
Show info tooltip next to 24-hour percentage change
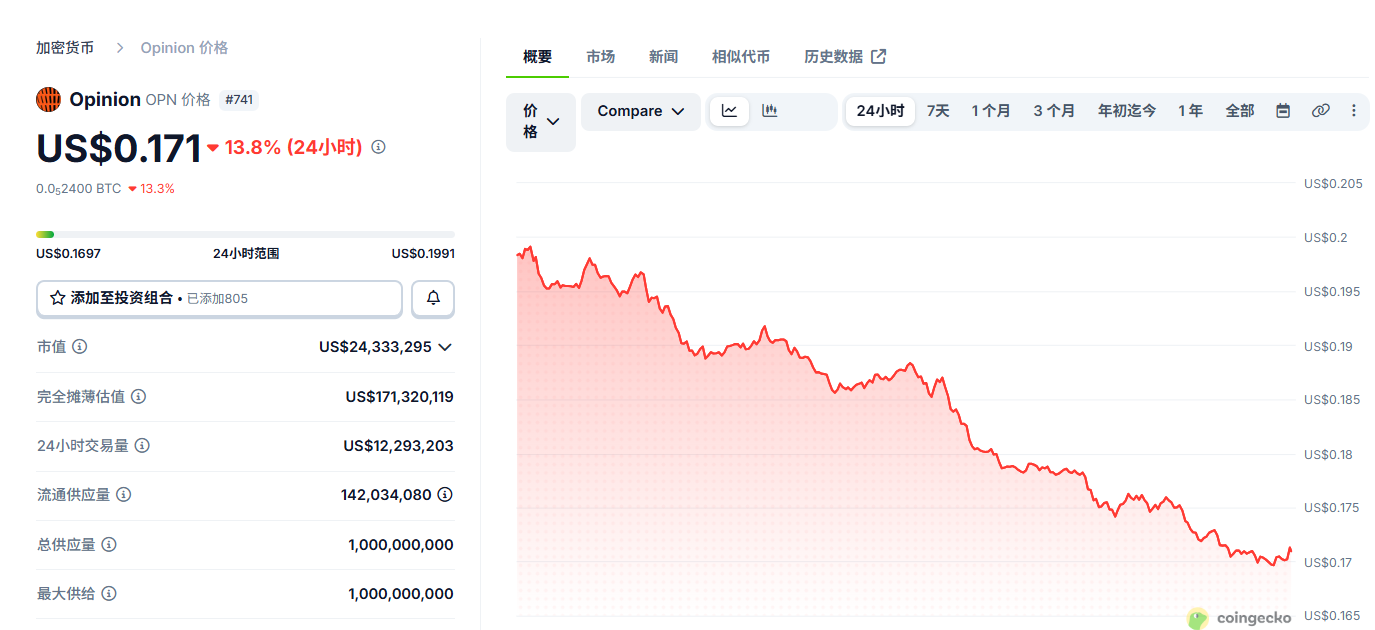point(378,147)
